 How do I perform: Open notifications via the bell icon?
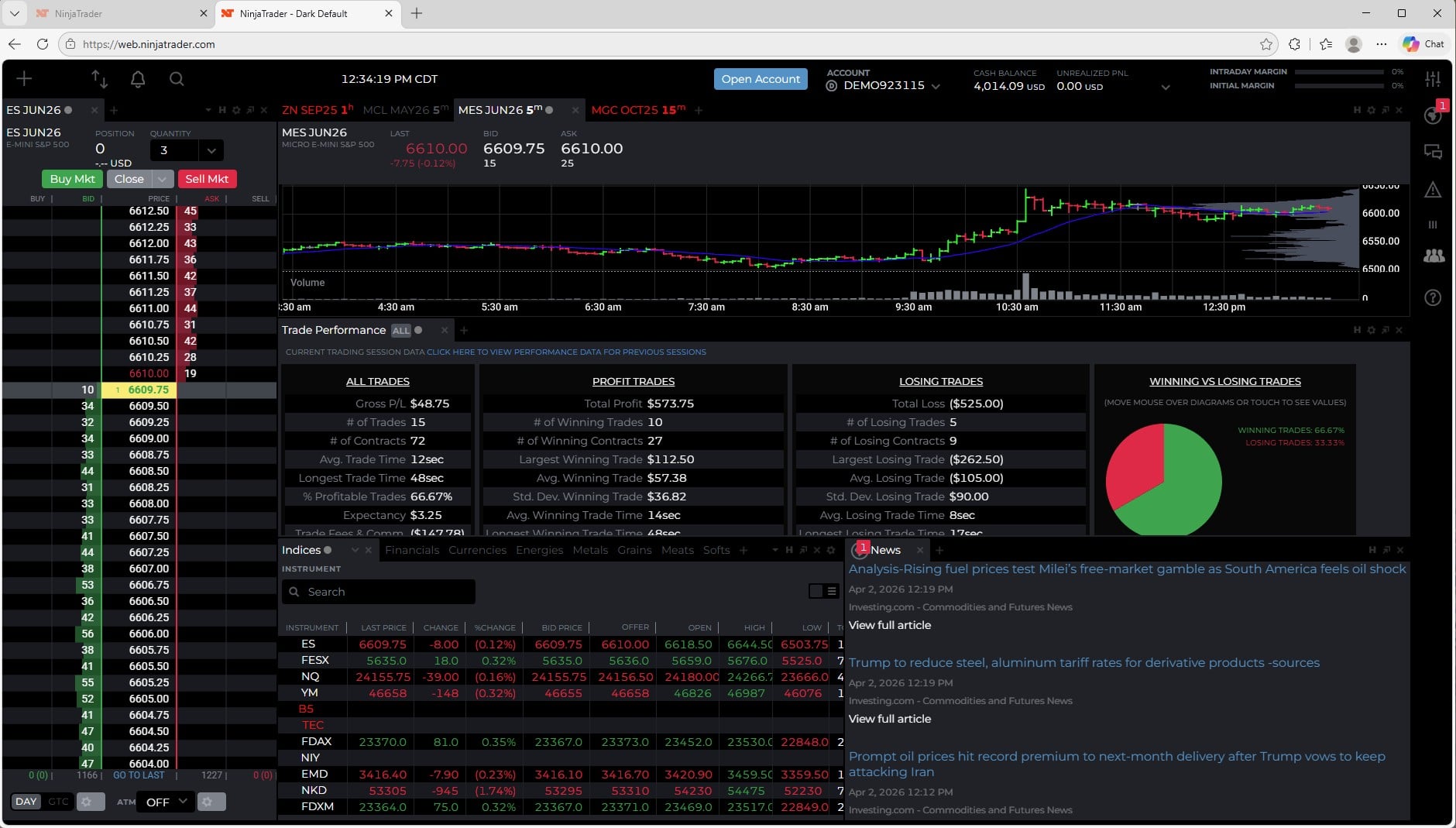(x=139, y=78)
